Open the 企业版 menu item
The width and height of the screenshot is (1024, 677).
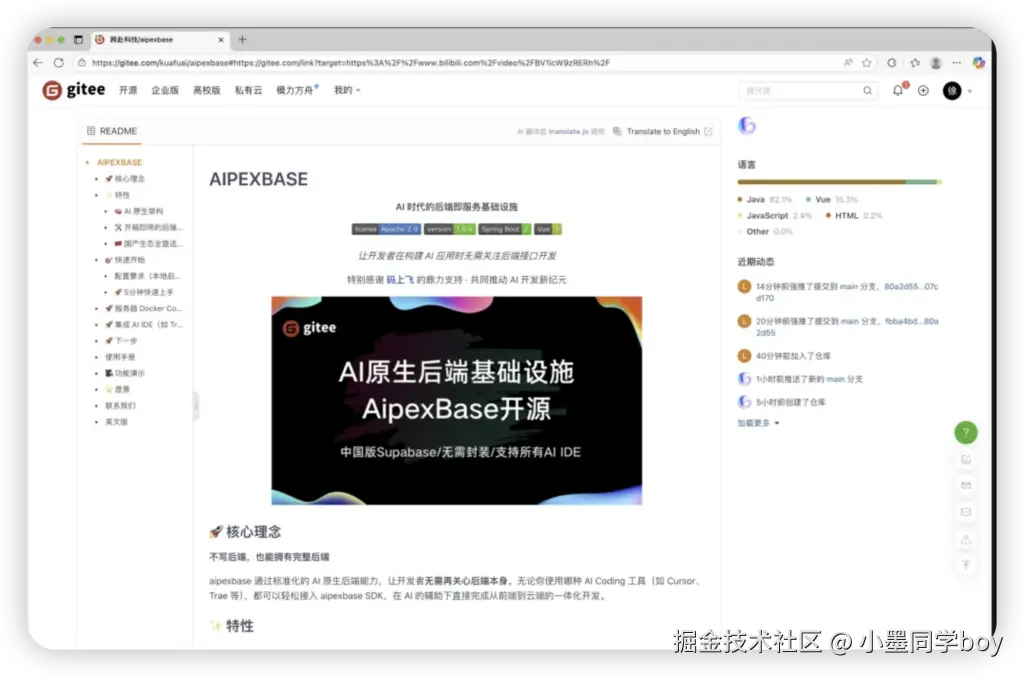165,90
